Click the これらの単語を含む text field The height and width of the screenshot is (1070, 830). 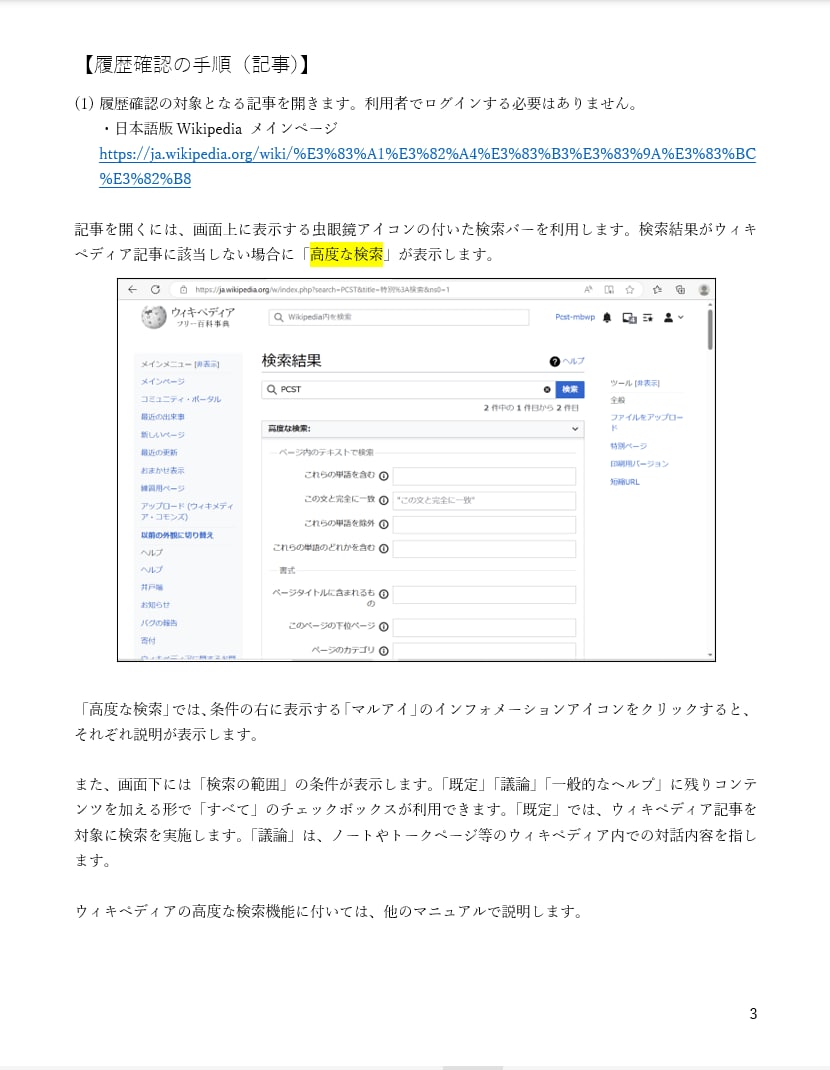tap(484, 476)
